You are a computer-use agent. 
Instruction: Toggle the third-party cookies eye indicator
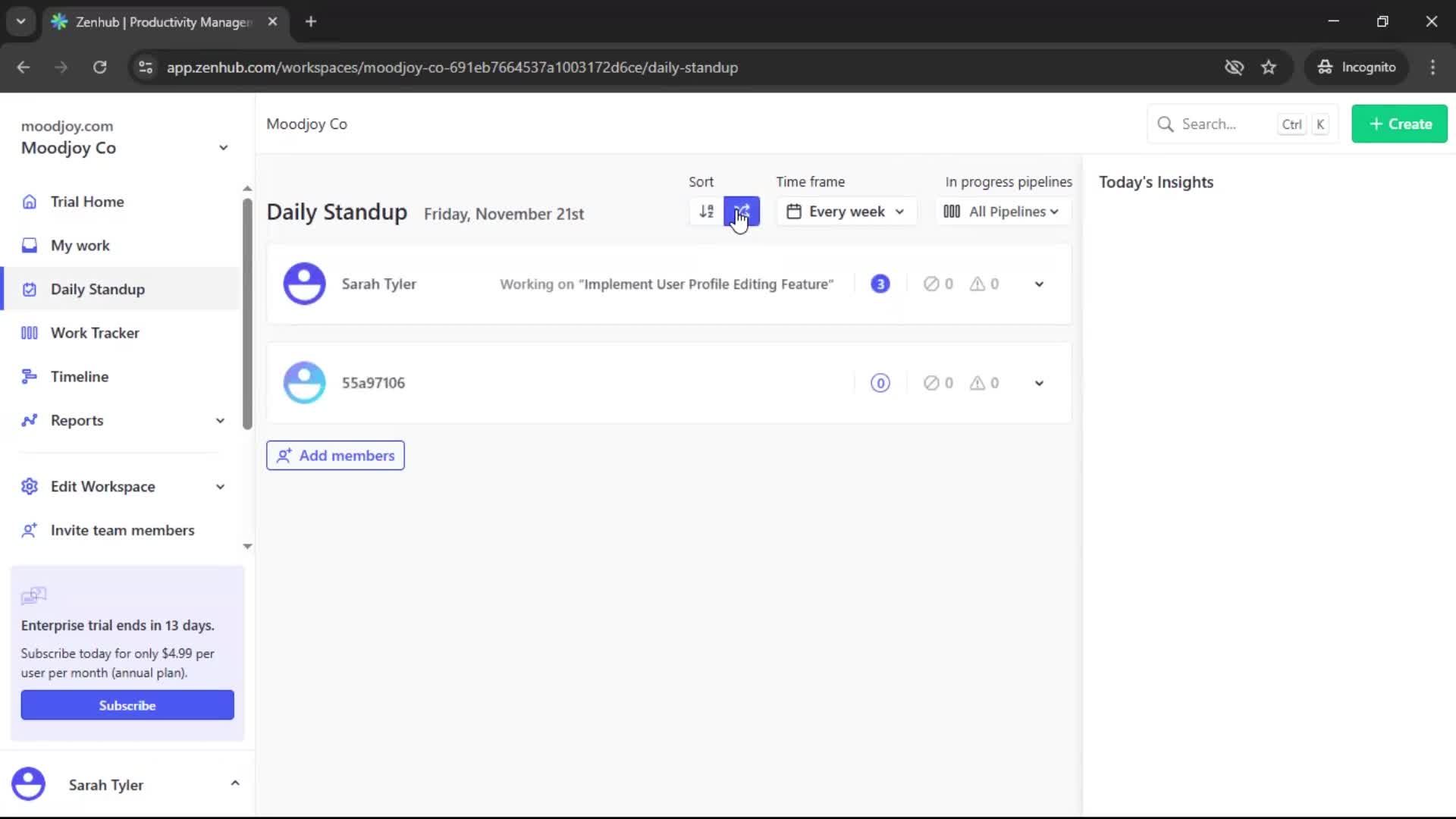tap(1235, 67)
